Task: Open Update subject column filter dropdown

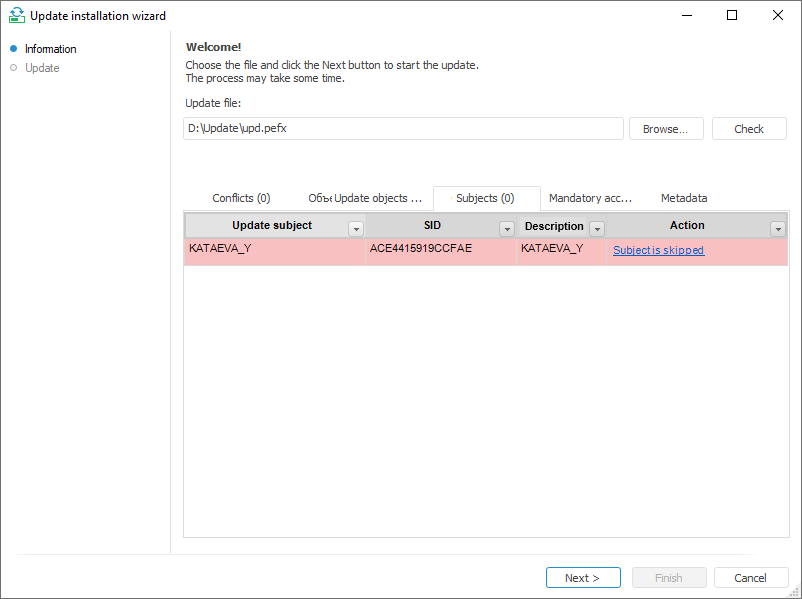Action: [x=355, y=228]
